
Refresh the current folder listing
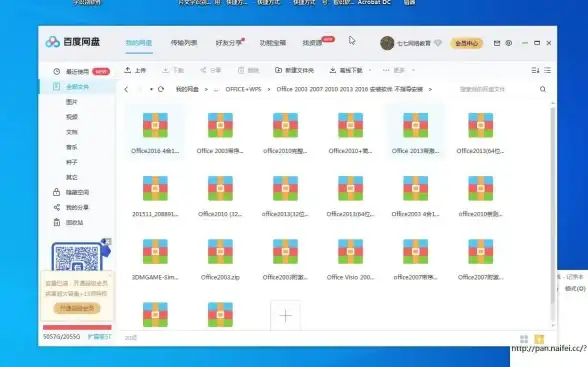pyautogui.click(x=161, y=89)
